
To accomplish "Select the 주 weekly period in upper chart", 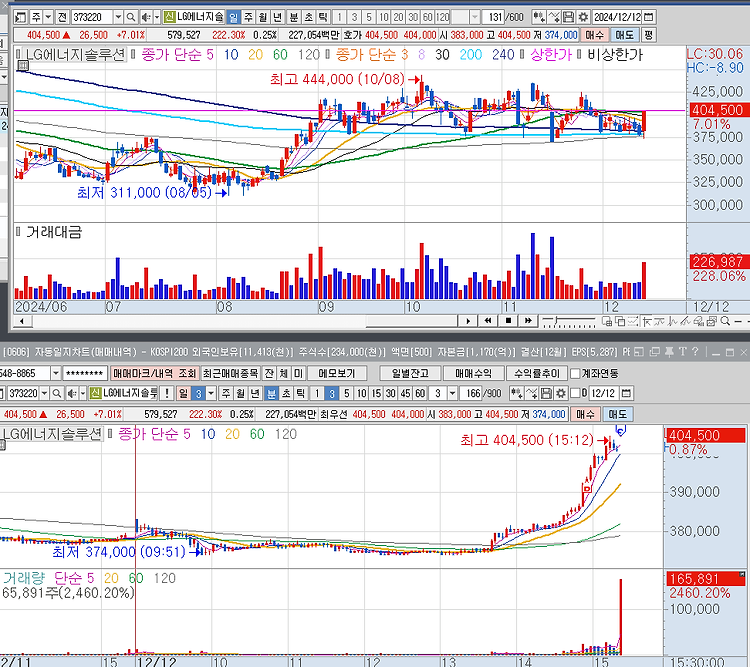I will point(248,18).
